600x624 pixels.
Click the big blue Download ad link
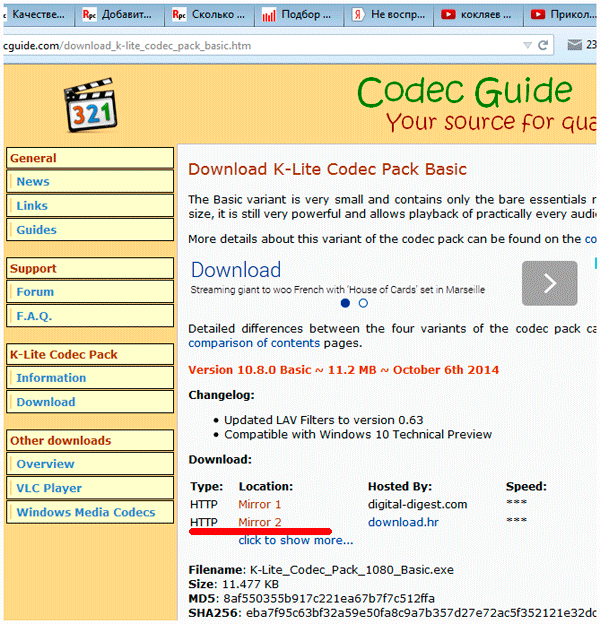[236, 270]
